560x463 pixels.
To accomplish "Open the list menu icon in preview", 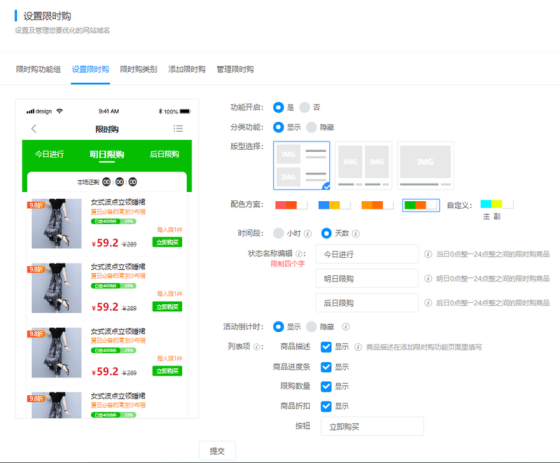I will pyautogui.click(x=178, y=128).
